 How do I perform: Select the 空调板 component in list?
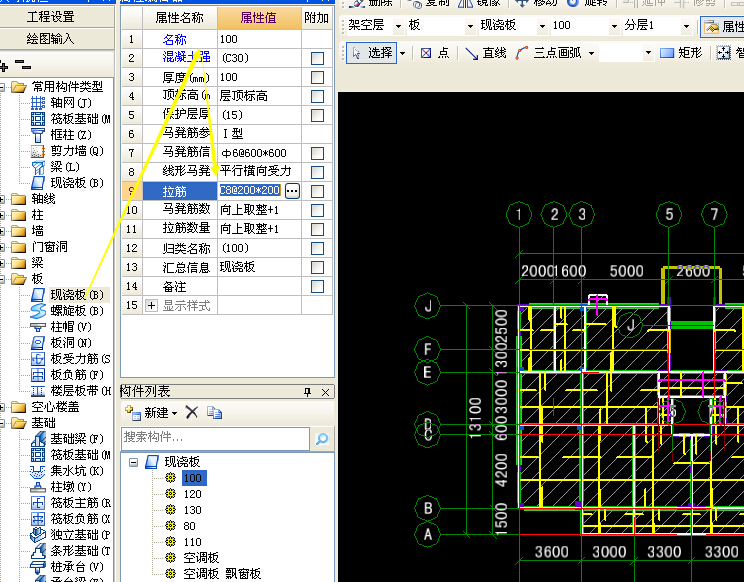pos(201,557)
